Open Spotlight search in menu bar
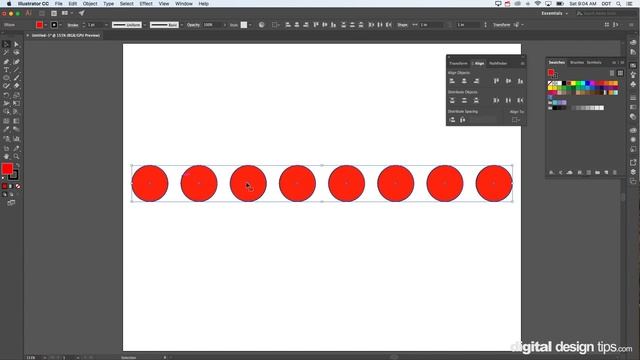Viewport: 640px width, 360px height. [619, 4]
